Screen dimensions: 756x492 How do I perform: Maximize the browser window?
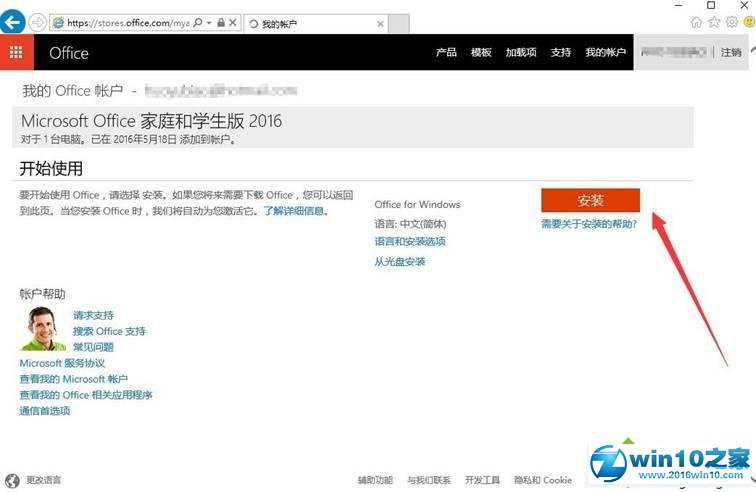tap(711, 5)
